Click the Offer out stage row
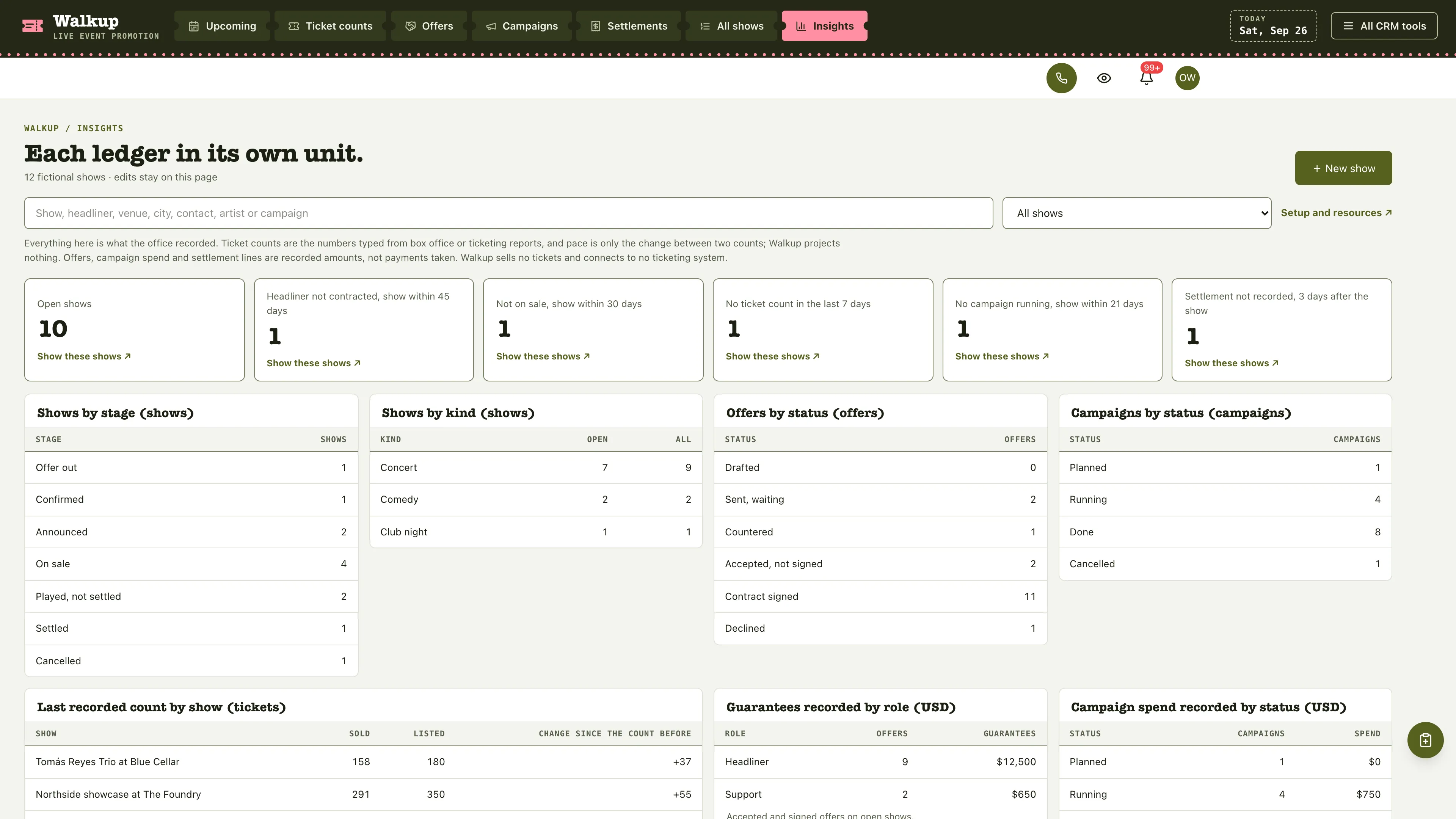 point(191,468)
